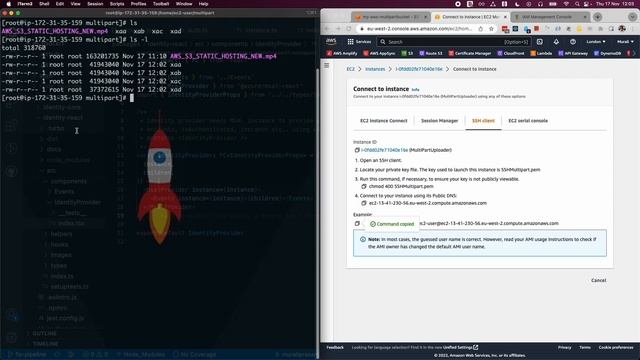Click the macOS clock showing Thu 17 Nov
Screen dimensions: 640x360
click(615, 4)
